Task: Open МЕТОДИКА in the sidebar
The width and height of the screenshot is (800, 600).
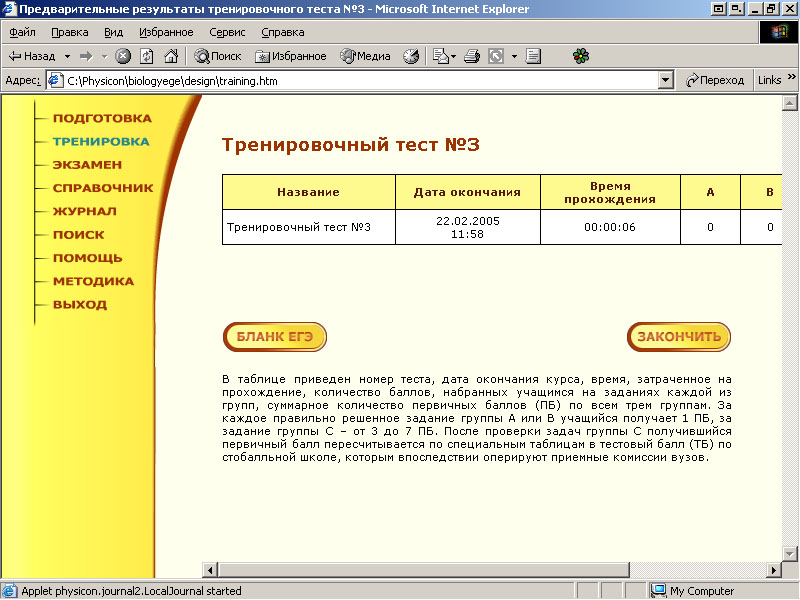Action: point(93,281)
